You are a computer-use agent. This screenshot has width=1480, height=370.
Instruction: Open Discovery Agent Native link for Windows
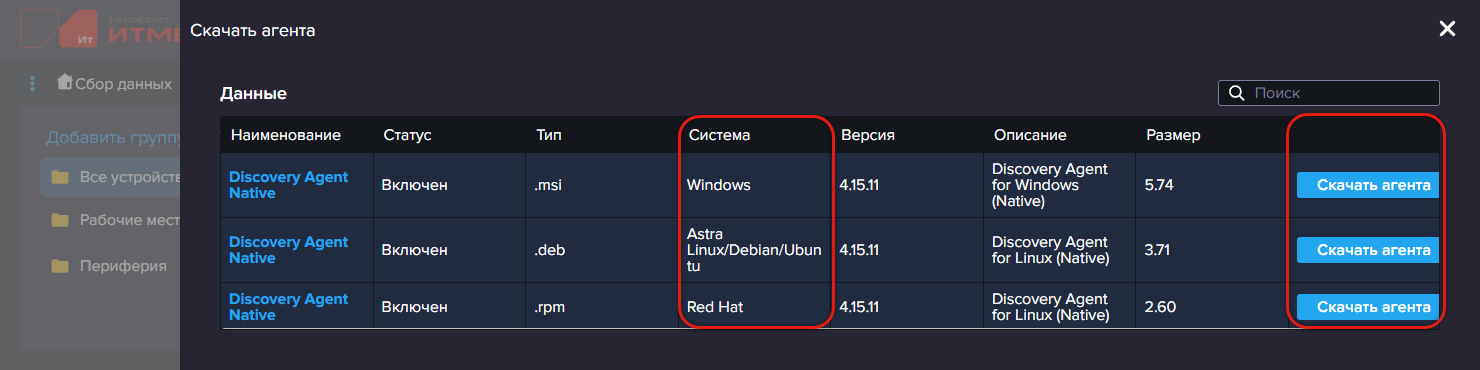[x=288, y=185]
